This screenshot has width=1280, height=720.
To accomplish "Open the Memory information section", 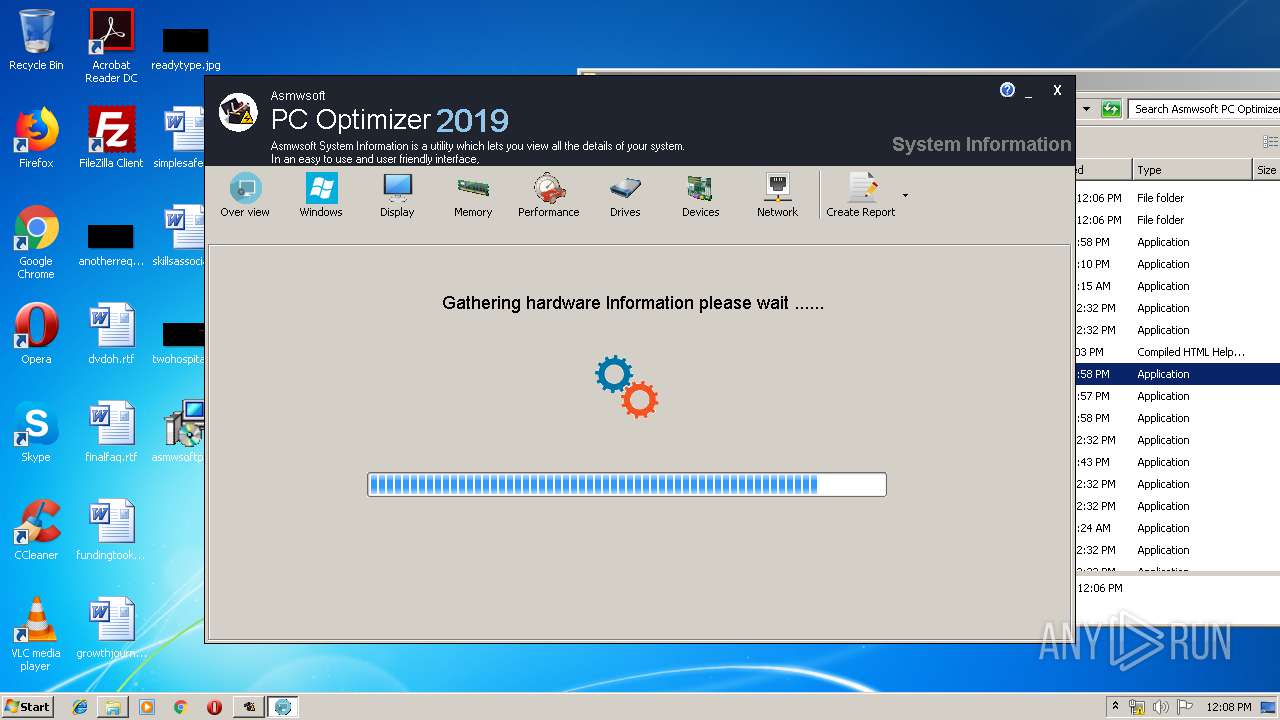I will tap(473, 195).
